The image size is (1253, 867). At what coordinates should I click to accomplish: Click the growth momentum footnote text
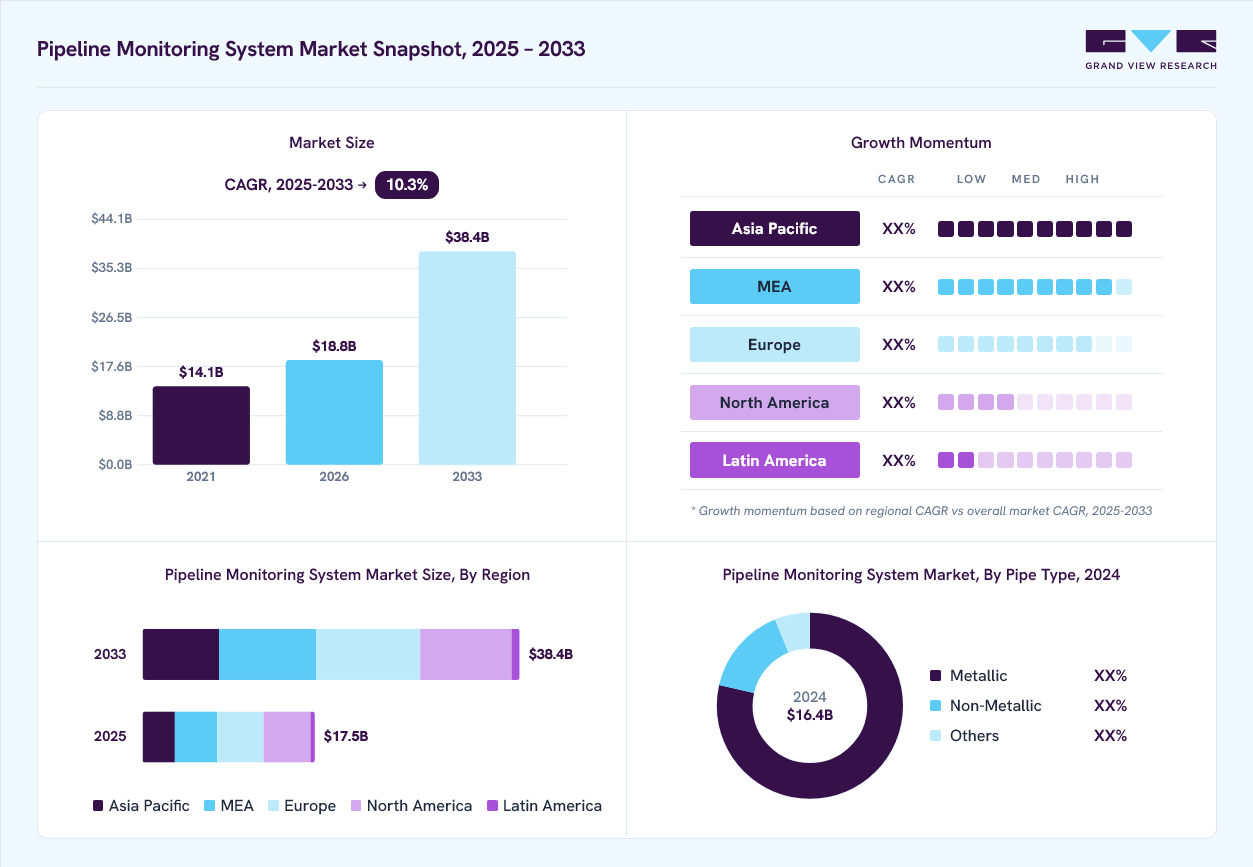coord(921,511)
